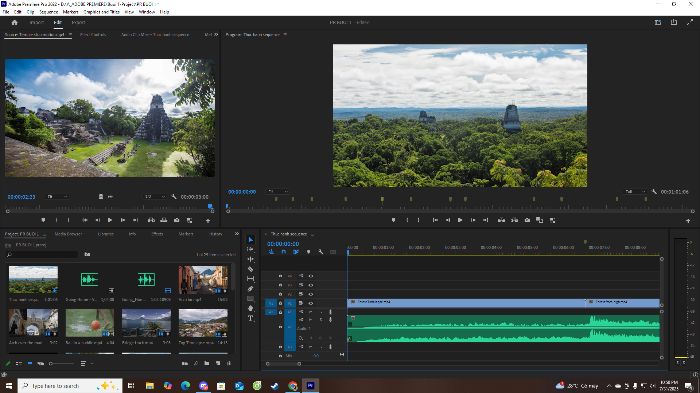Screen dimensions: 700x393
Task: Select the Slip tool
Action: pyautogui.click(x=250, y=279)
